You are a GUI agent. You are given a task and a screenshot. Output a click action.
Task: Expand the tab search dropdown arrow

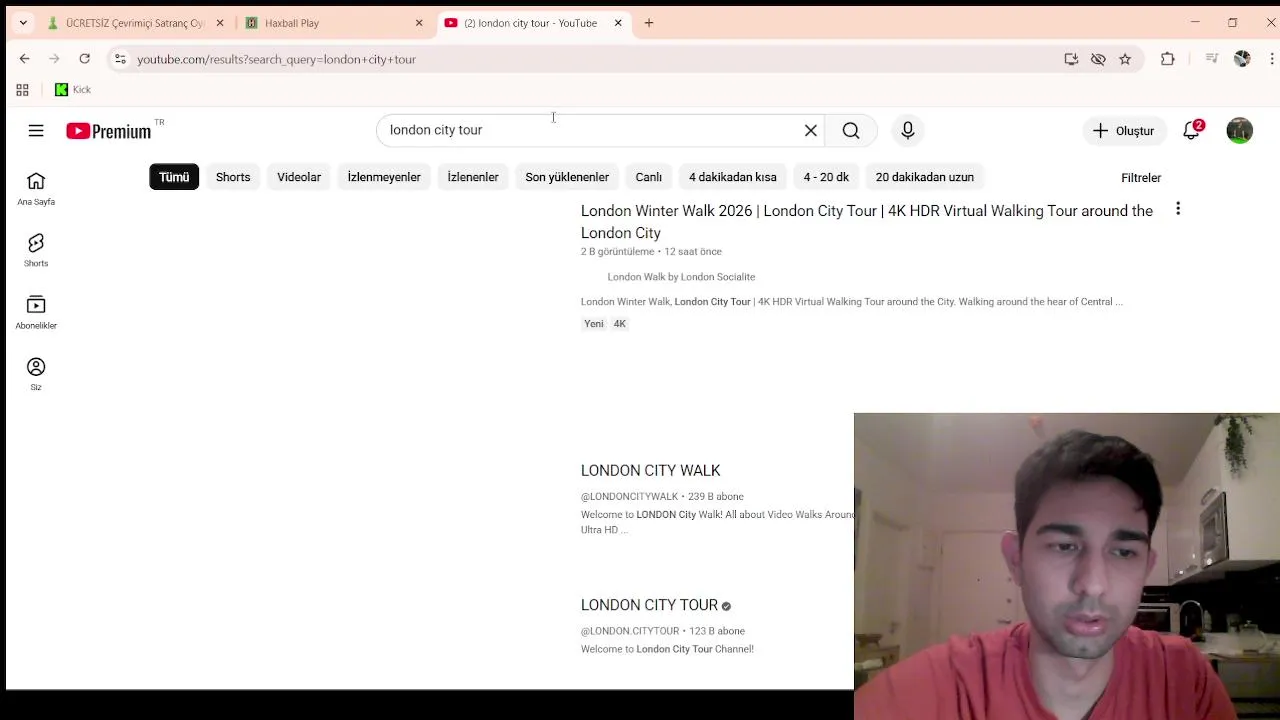[x=23, y=23]
